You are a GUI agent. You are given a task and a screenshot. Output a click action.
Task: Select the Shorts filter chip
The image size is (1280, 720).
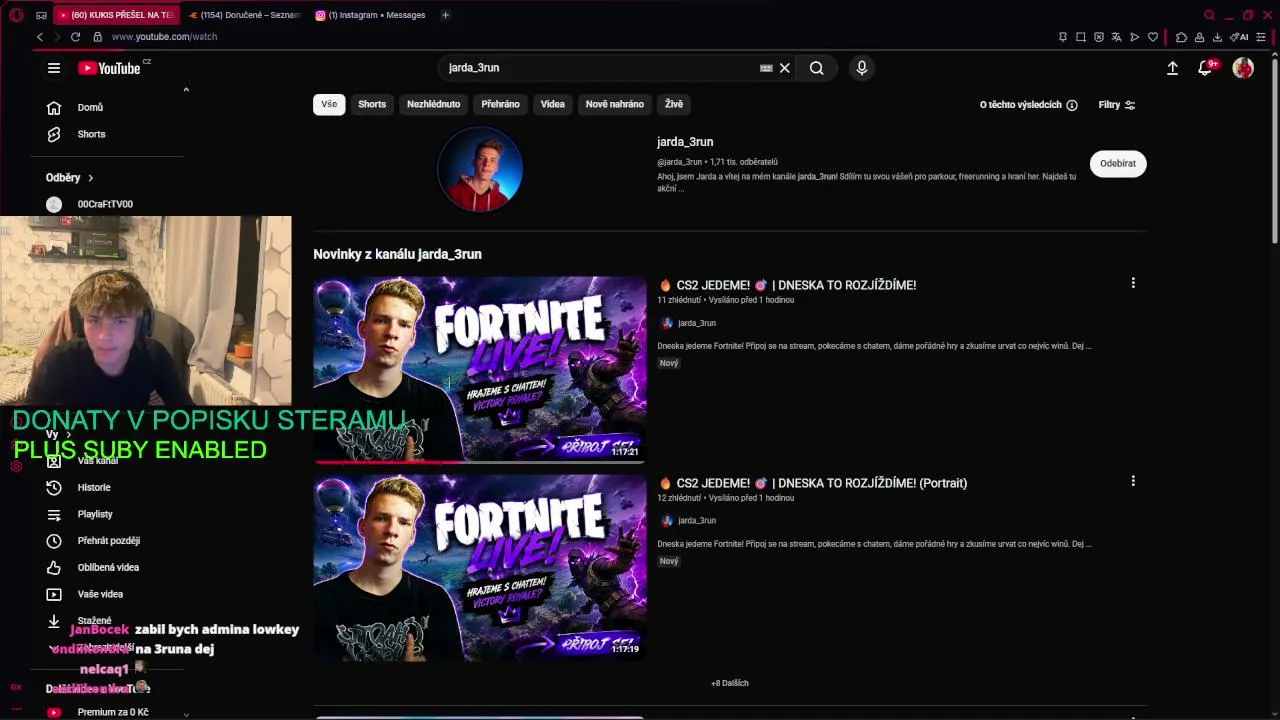pyautogui.click(x=372, y=104)
